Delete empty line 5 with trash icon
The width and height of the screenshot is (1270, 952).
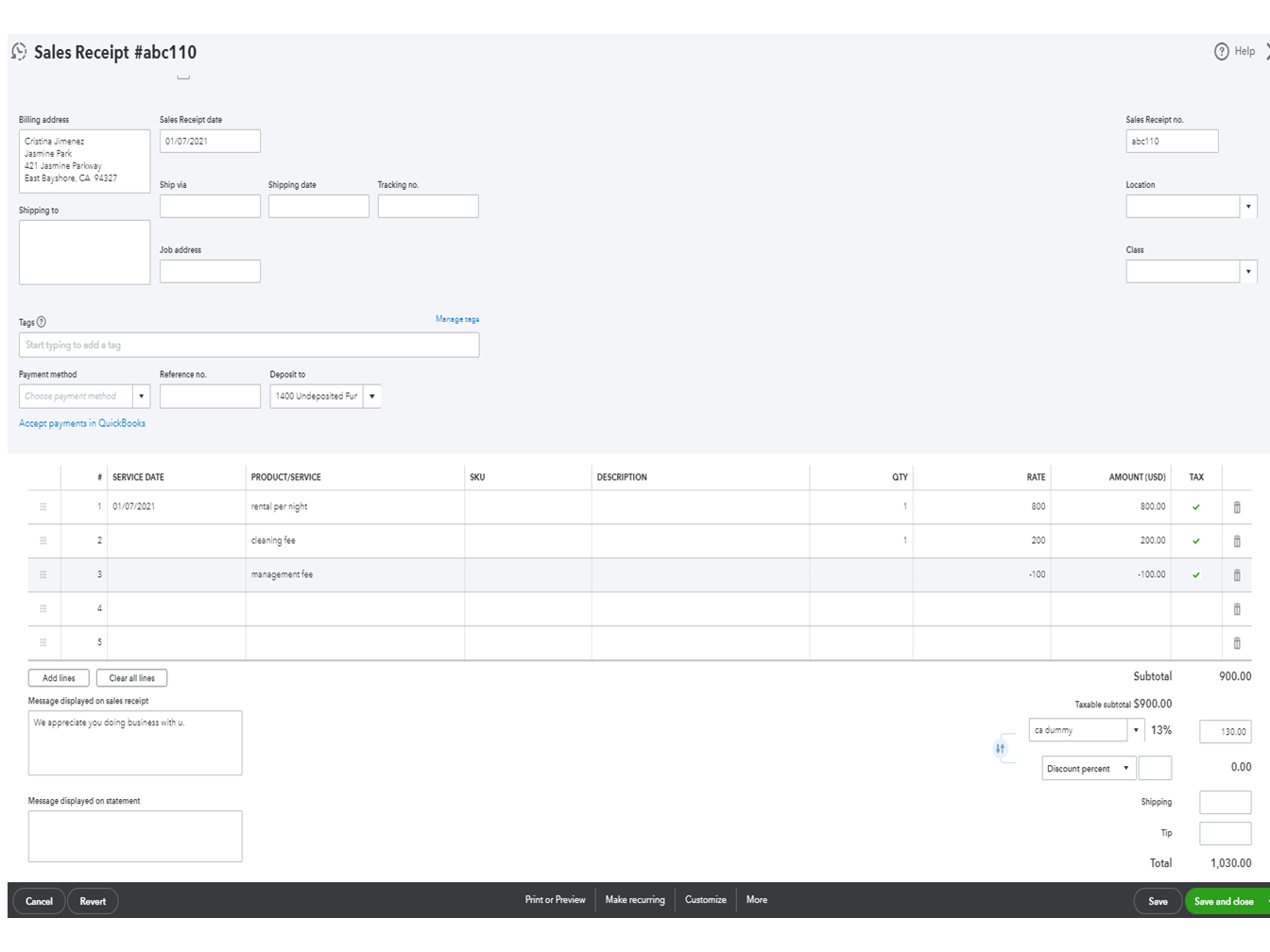1237,643
